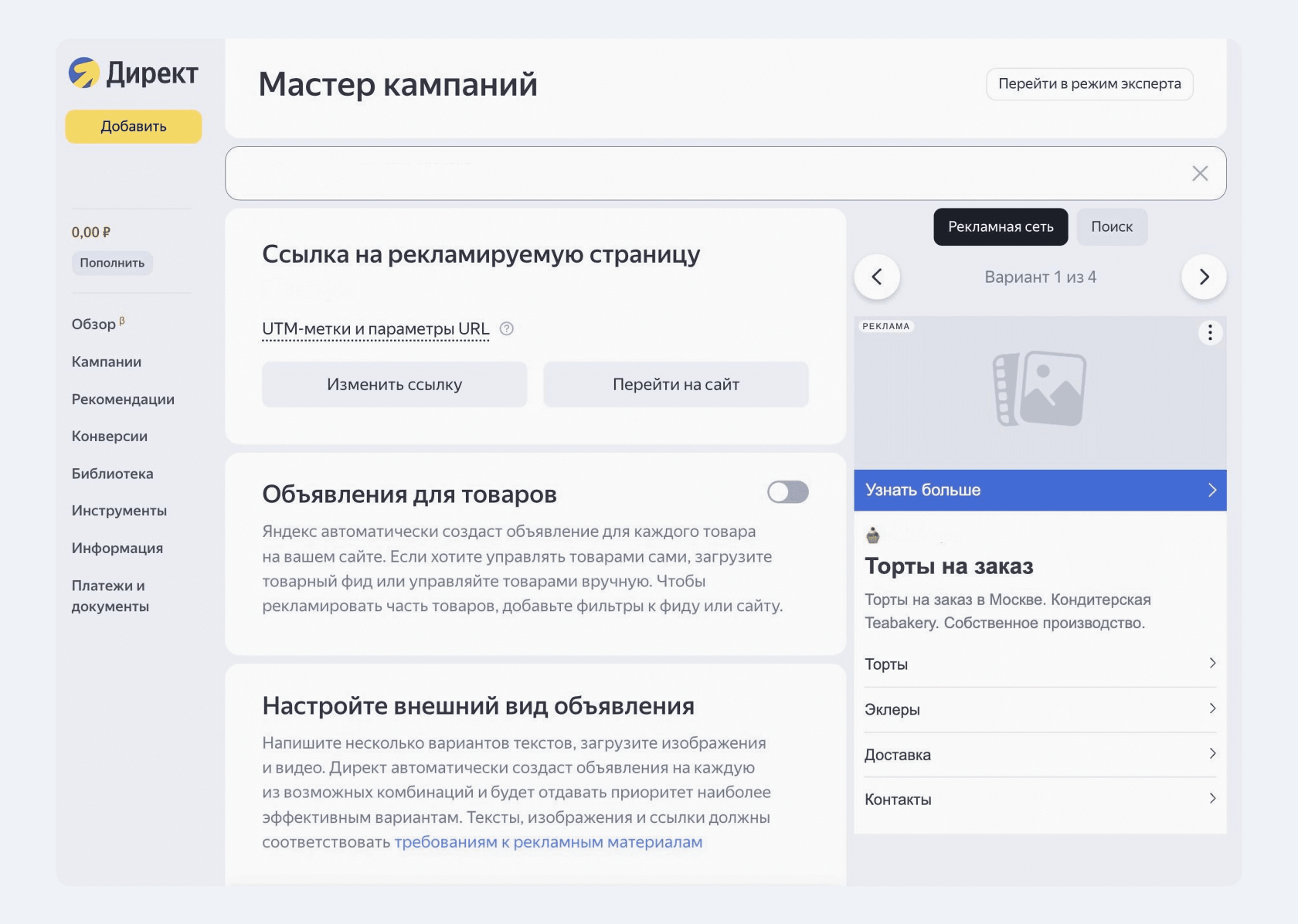Click the image placeholder in the ad preview
This screenshot has width=1298, height=924.
pos(1039,389)
